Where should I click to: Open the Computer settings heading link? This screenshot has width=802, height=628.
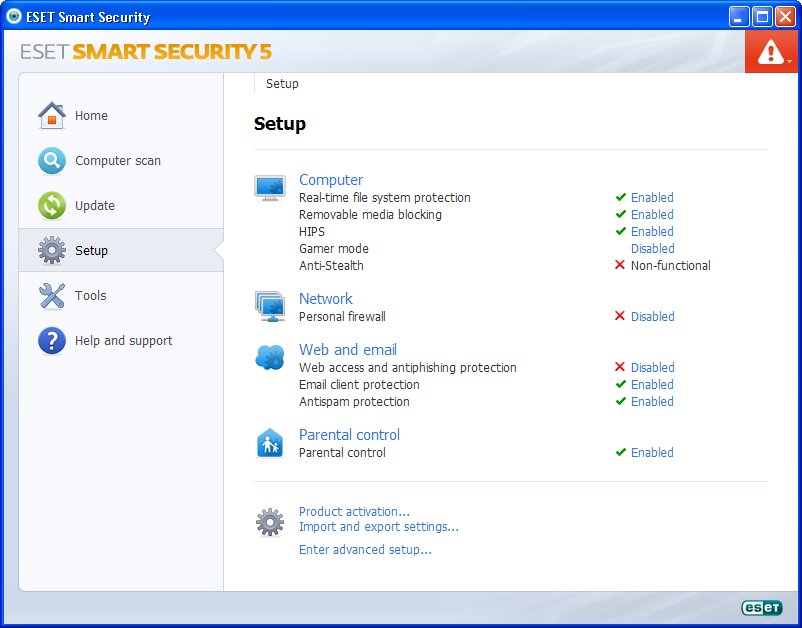[331, 180]
